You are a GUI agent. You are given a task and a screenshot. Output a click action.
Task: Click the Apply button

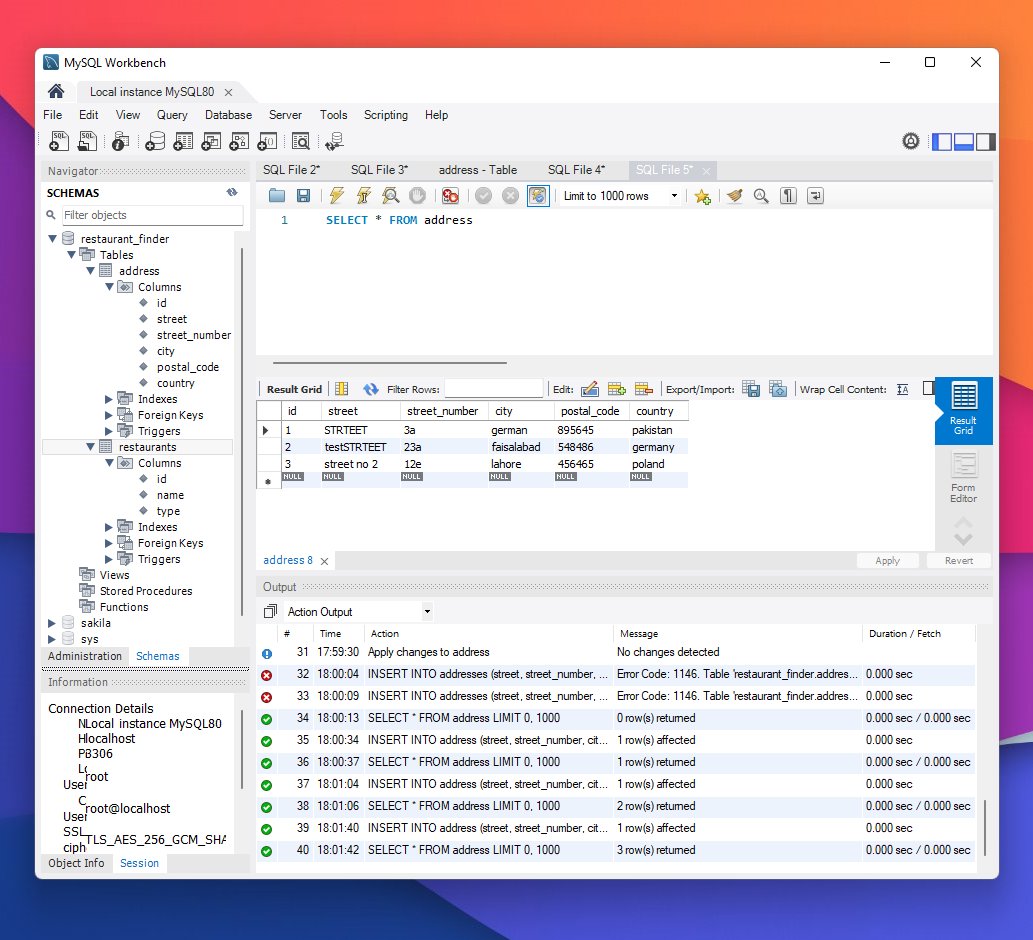pyautogui.click(x=887, y=561)
